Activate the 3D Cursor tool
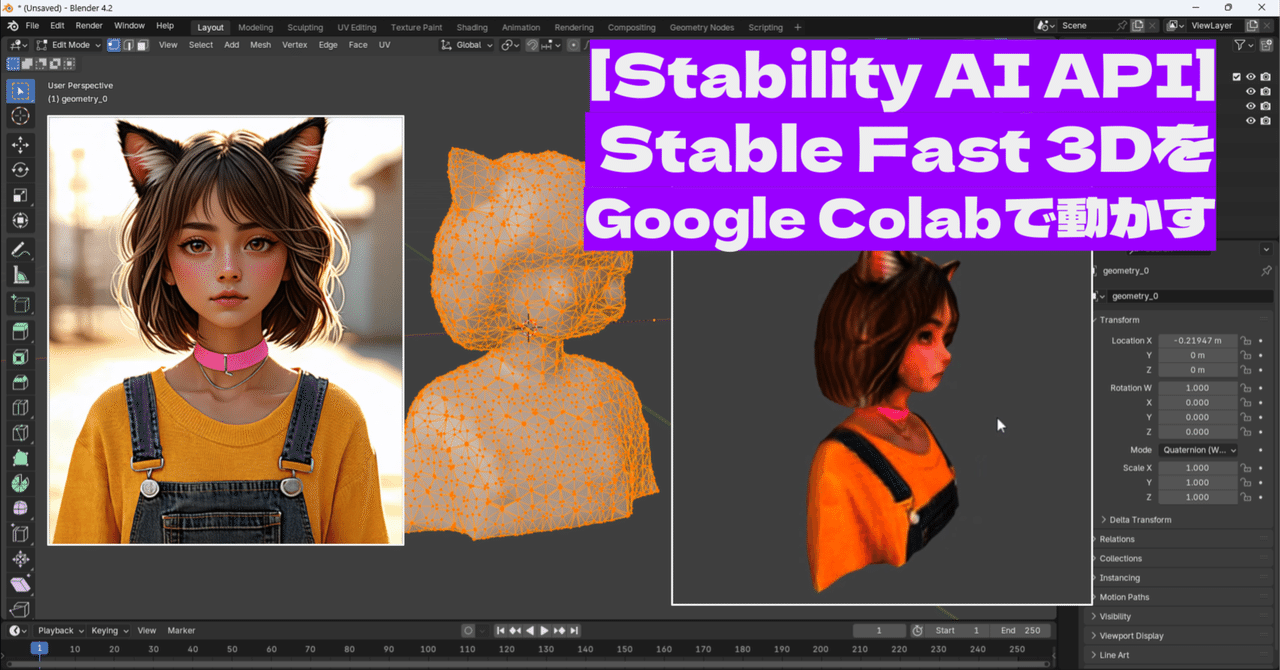The width and height of the screenshot is (1280, 670). (20, 116)
